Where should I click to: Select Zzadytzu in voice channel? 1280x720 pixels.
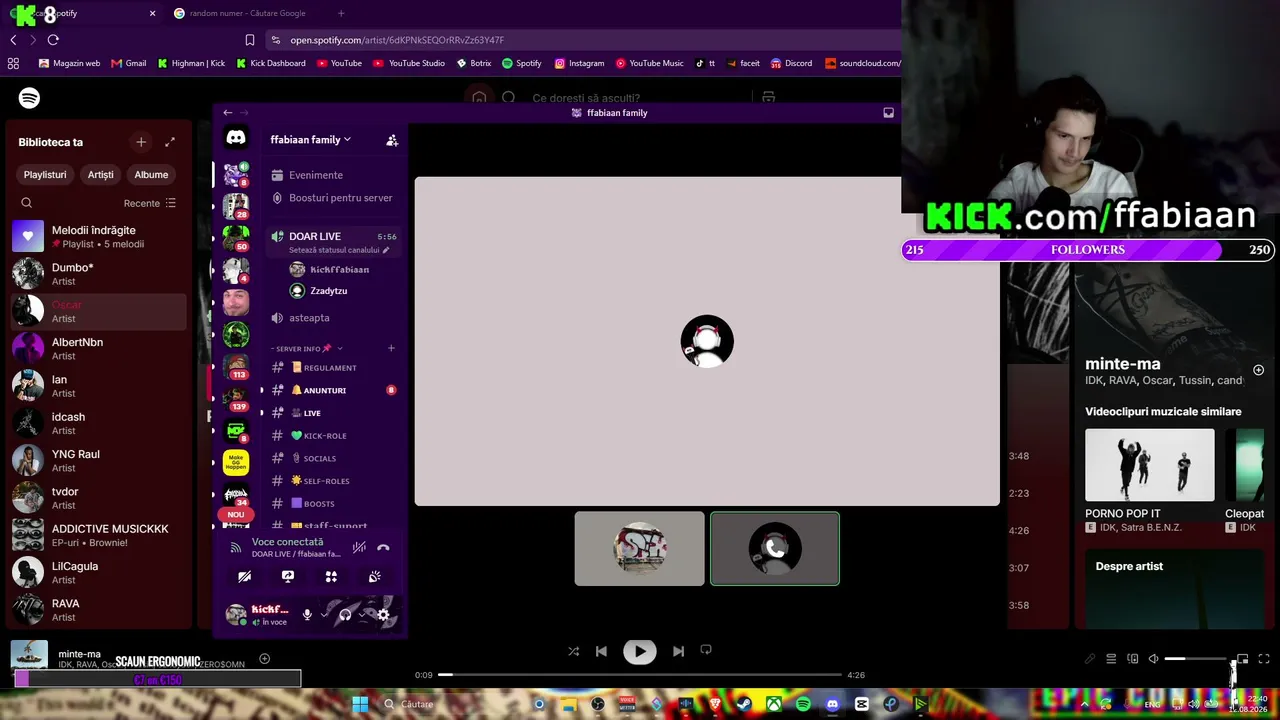point(330,291)
